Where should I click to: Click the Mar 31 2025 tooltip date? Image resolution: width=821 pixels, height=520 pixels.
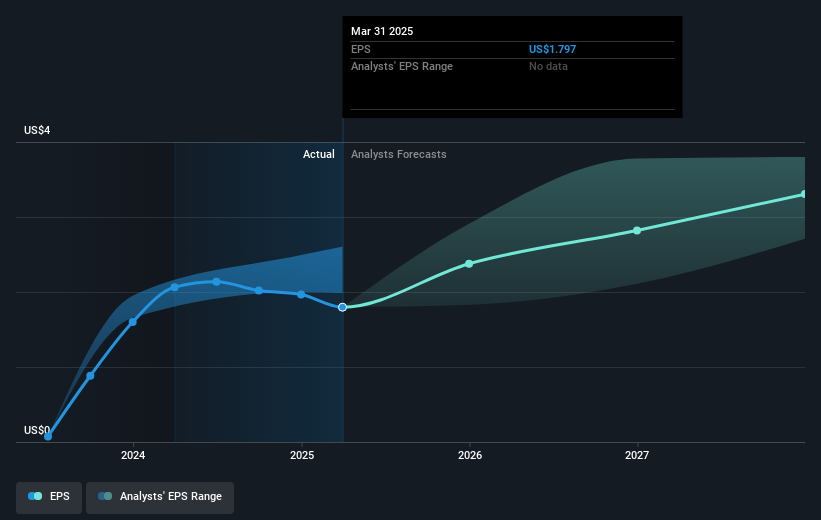(x=382, y=31)
